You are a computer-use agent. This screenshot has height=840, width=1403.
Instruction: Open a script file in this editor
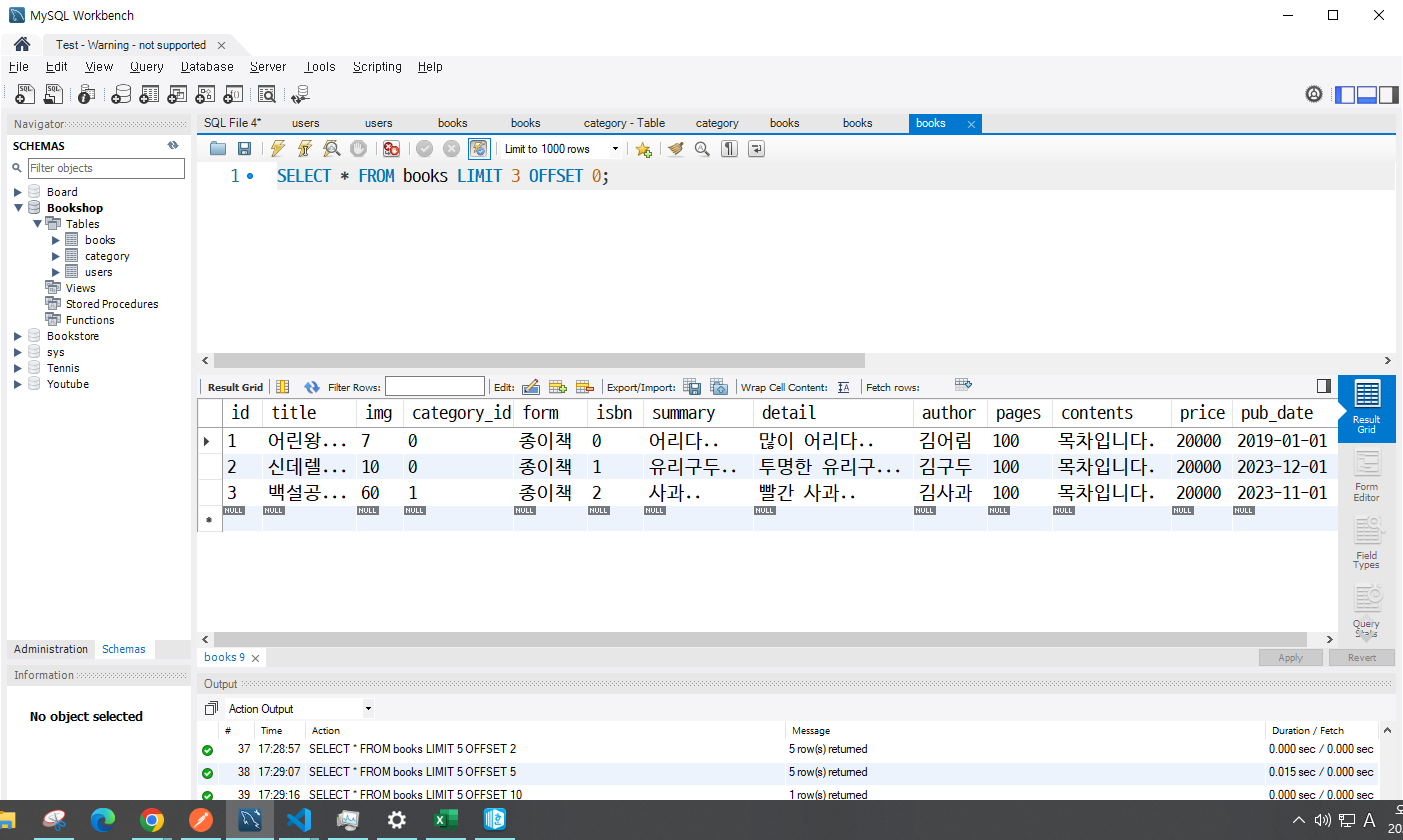coord(218,148)
